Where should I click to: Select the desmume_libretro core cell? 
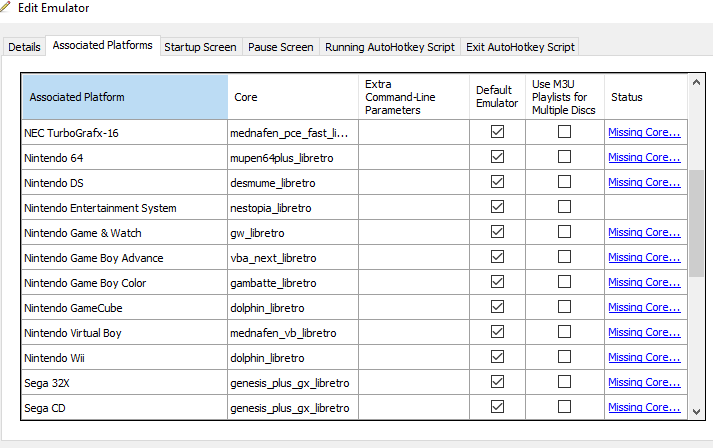(x=293, y=182)
